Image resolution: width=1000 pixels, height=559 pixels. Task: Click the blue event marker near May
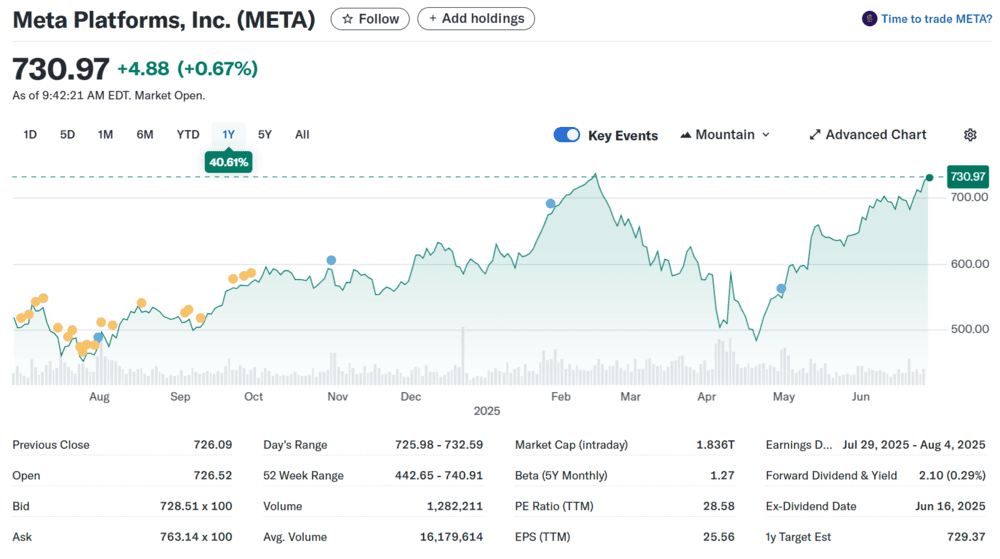coord(781,289)
